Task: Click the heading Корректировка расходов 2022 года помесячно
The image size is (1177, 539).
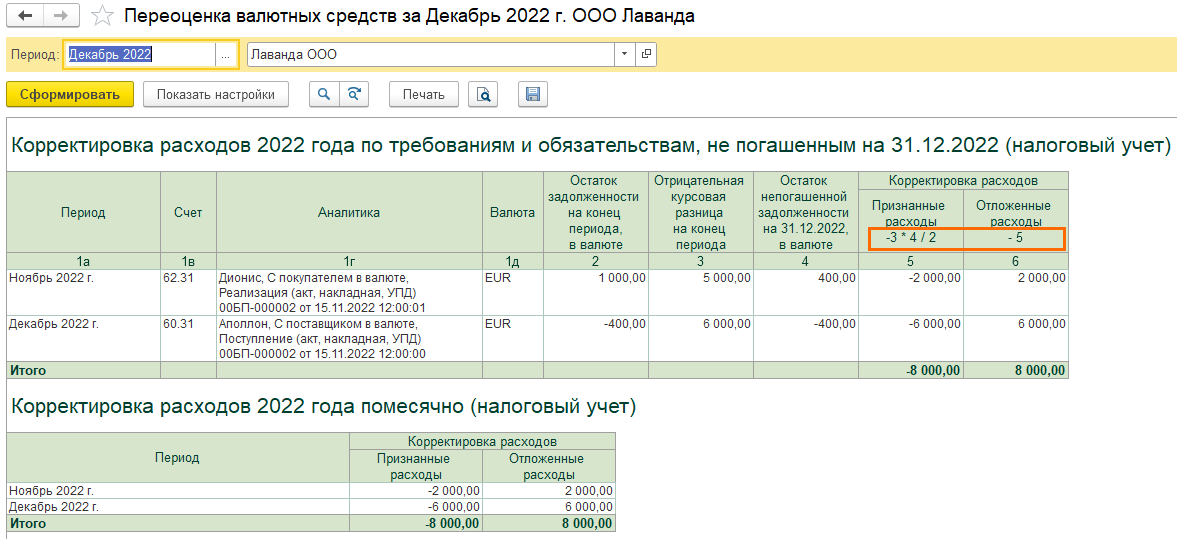Action: (x=324, y=406)
